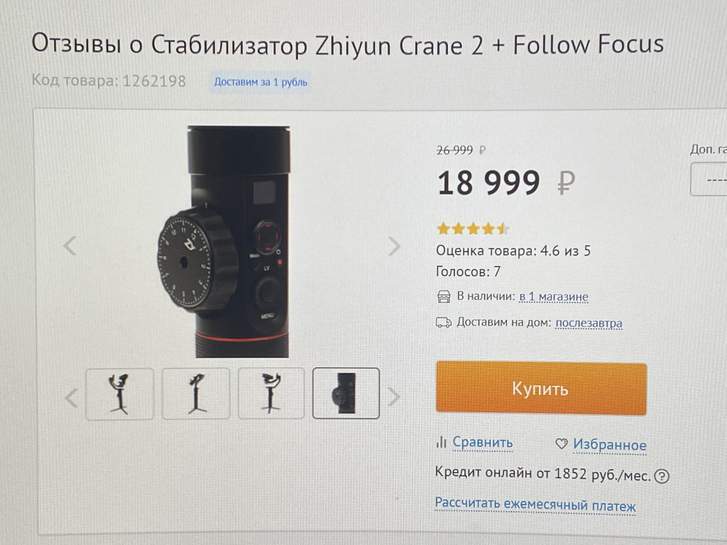Move thumbnail strip back with left chevron
The width and height of the screenshot is (727, 545).
[x=71, y=398]
